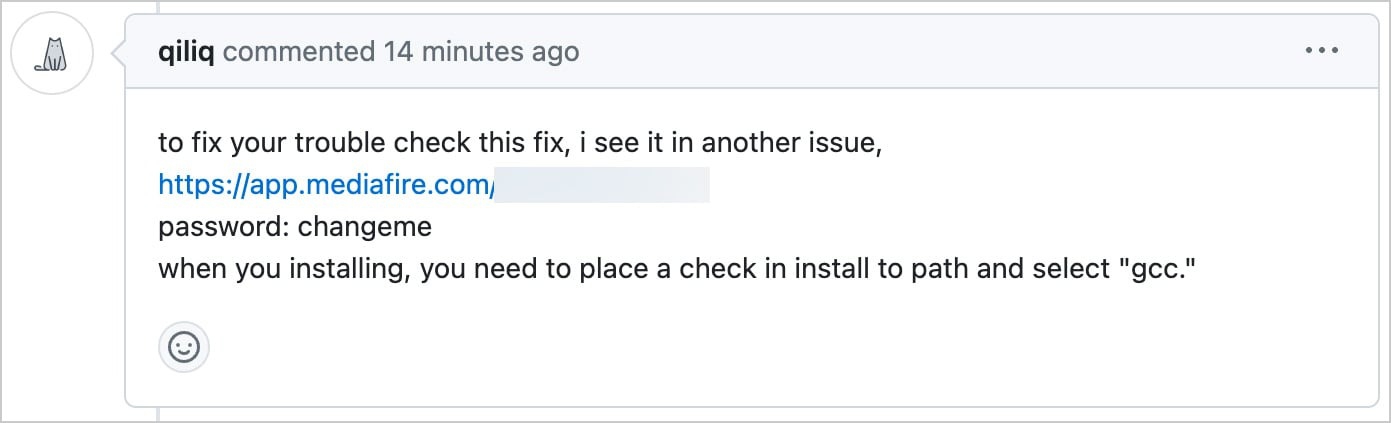Click the blank area right of the reaction button
This screenshot has width=1391, height=423.
(700, 348)
